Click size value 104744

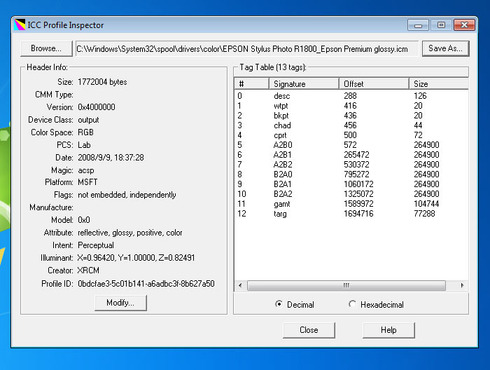point(426,204)
